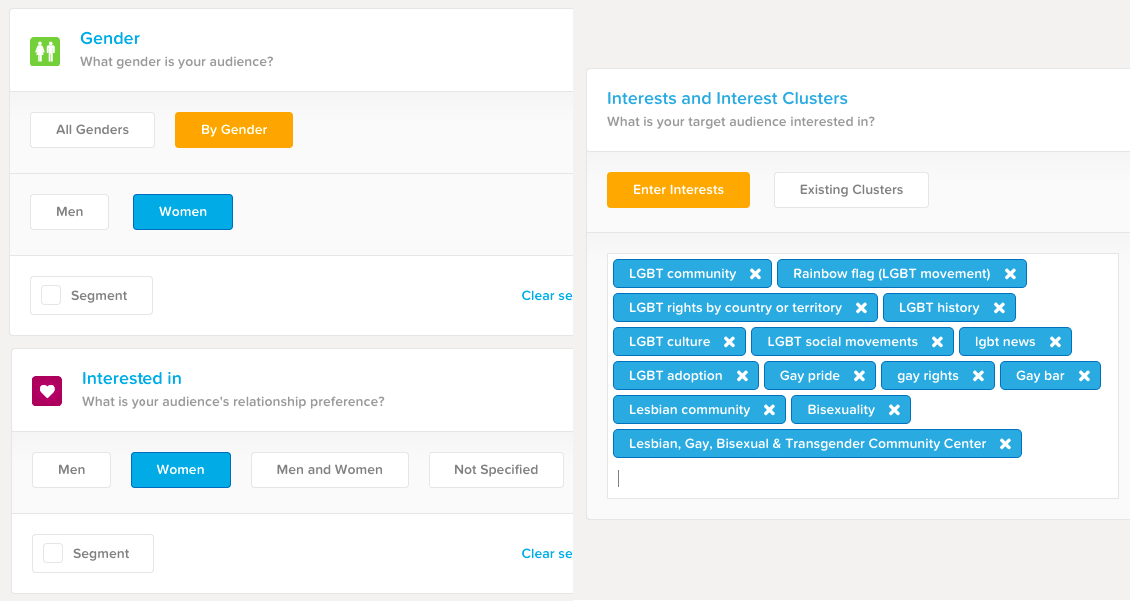Delete the lgbt news tag
1130x601 pixels.
tap(1055, 342)
